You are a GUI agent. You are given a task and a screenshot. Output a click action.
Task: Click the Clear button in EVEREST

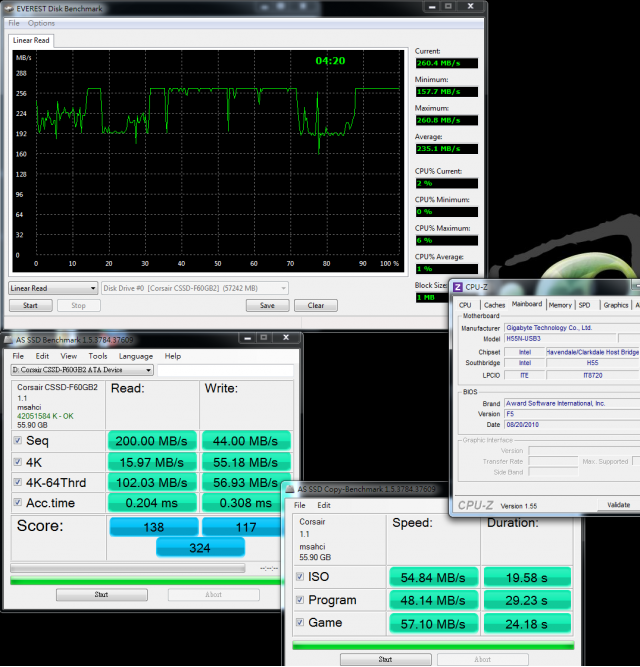pos(316,305)
